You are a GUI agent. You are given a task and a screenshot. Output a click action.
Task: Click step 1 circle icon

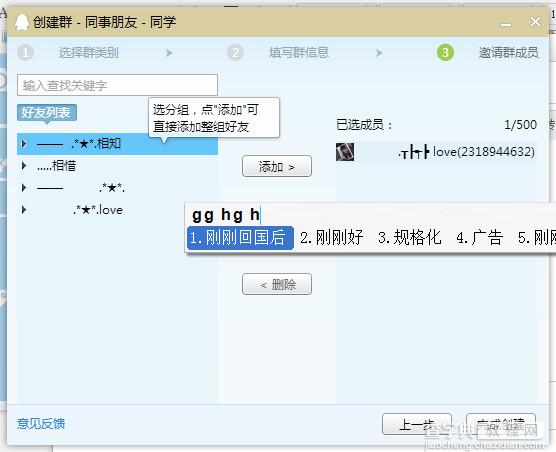pos(25,53)
